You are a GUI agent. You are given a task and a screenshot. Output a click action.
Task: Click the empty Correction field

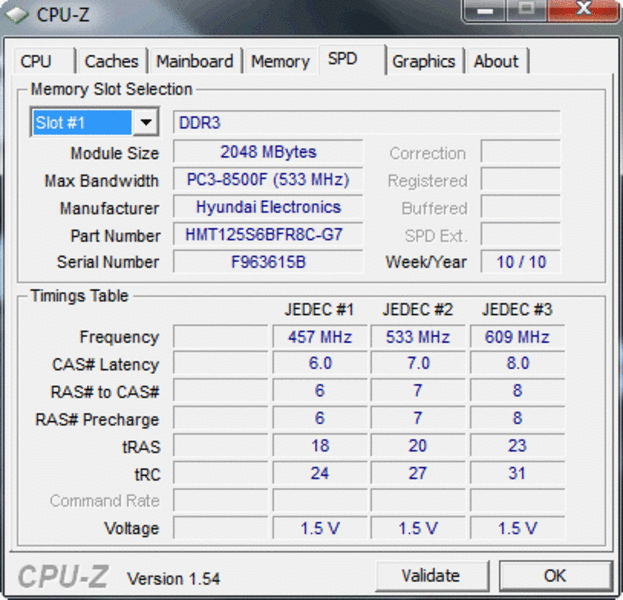pos(520,152)
